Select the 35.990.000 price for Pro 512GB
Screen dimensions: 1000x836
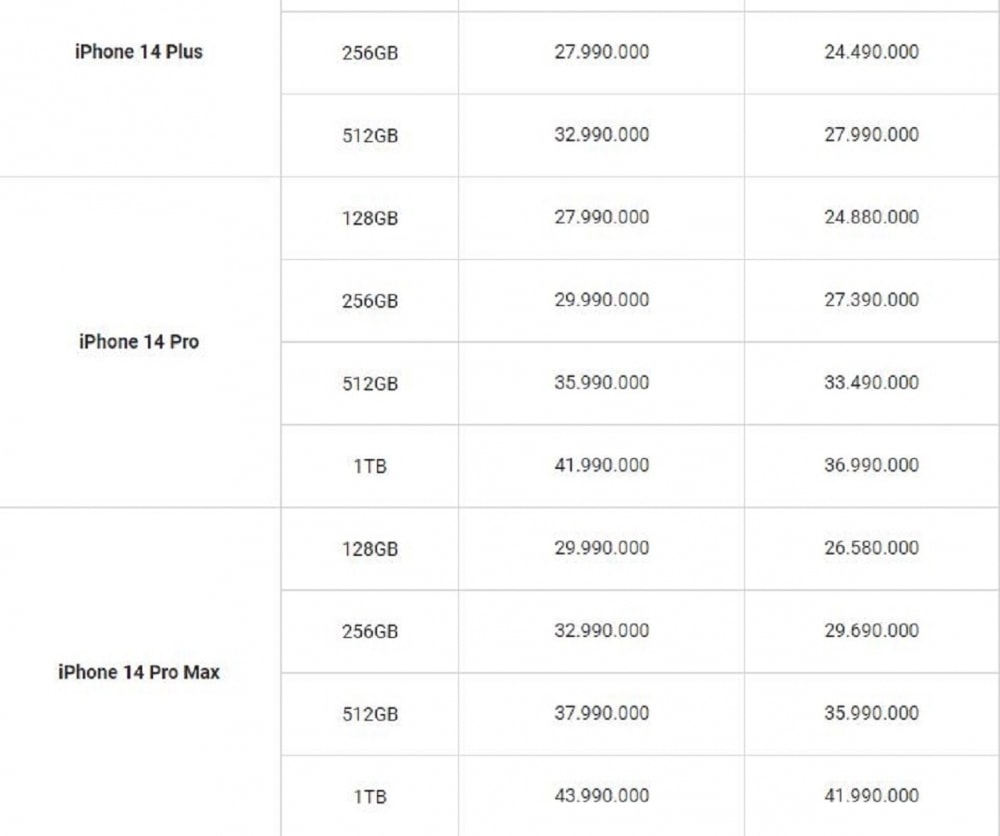(601, 383)
